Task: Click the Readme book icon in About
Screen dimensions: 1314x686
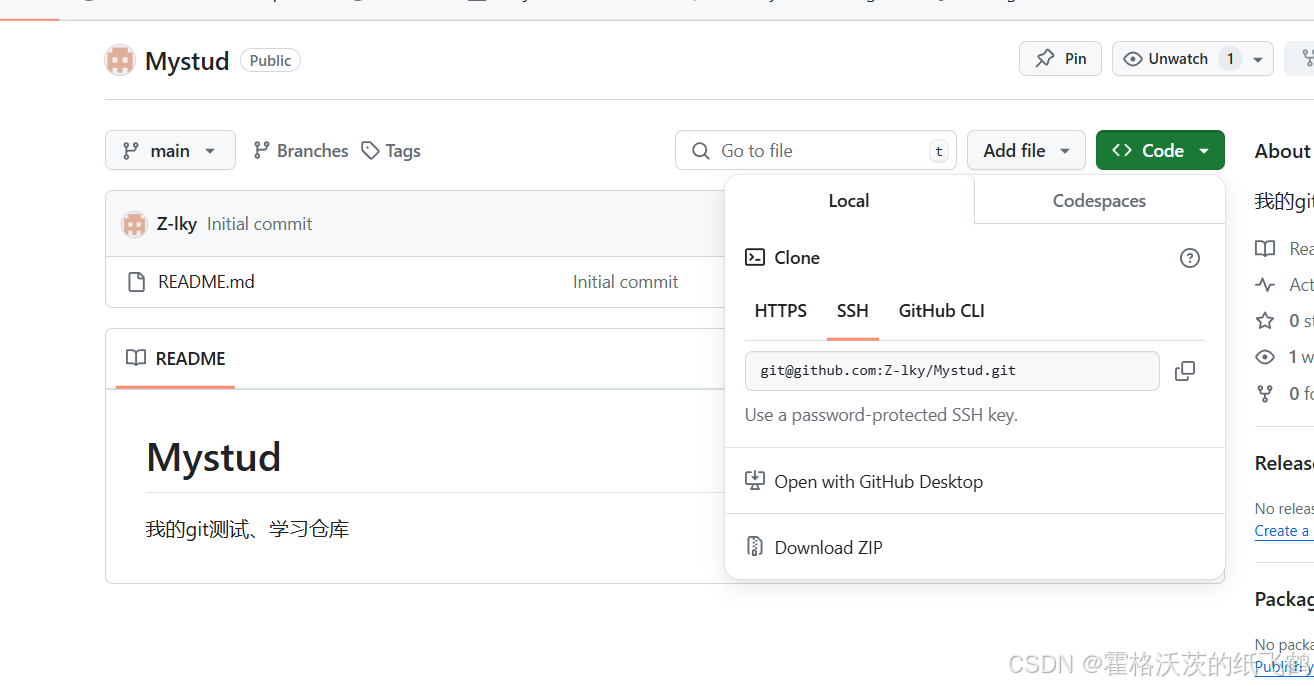Action: [1265, 248]
